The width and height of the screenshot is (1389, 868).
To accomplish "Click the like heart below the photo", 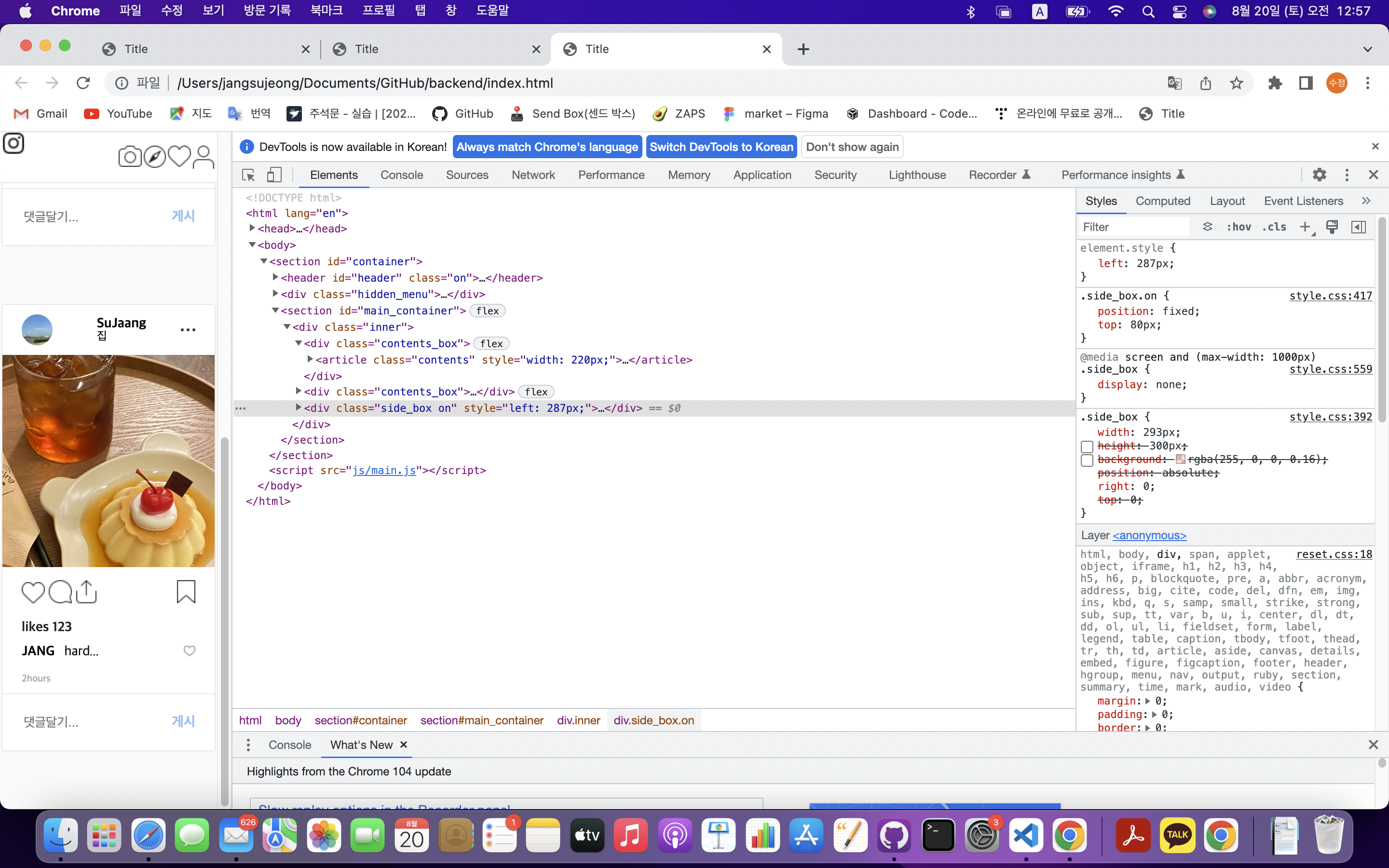I will click(x=33, y=592).
